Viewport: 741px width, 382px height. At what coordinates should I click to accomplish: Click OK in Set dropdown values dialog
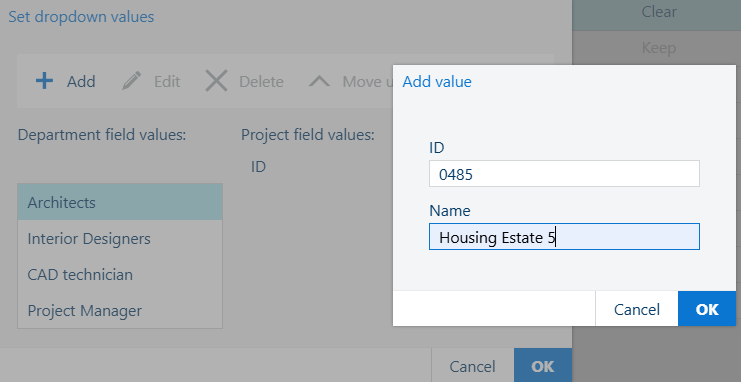point(543,365)
